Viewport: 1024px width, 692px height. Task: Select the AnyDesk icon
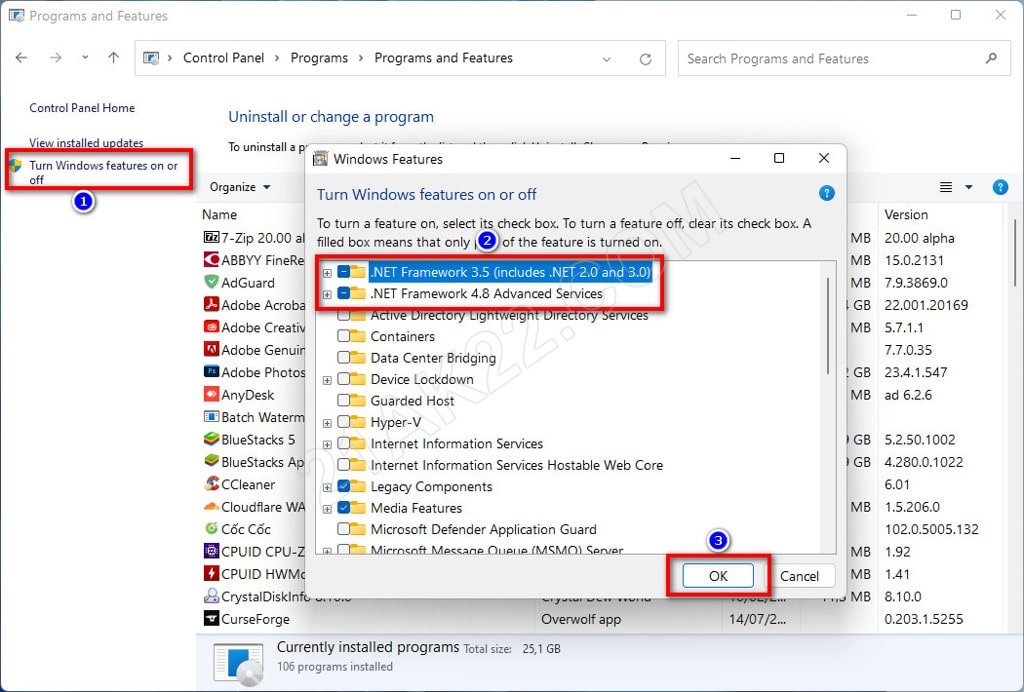point(211,394)
